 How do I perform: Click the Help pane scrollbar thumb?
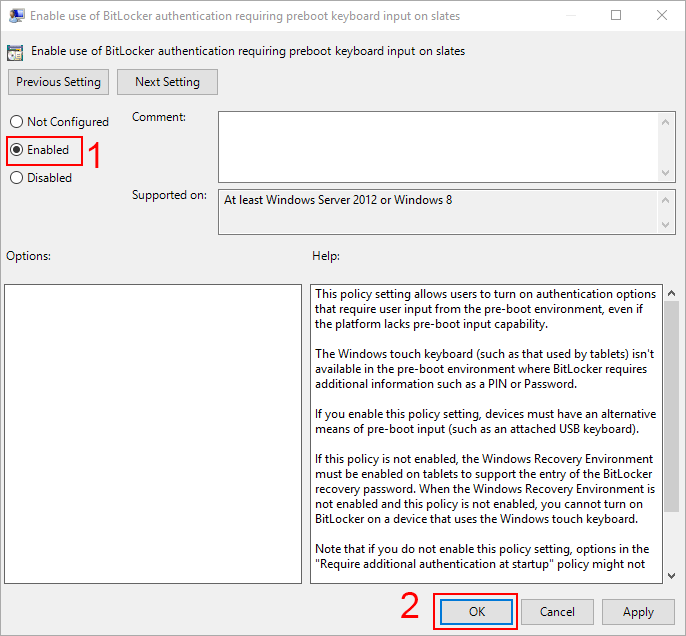point(671,406)
